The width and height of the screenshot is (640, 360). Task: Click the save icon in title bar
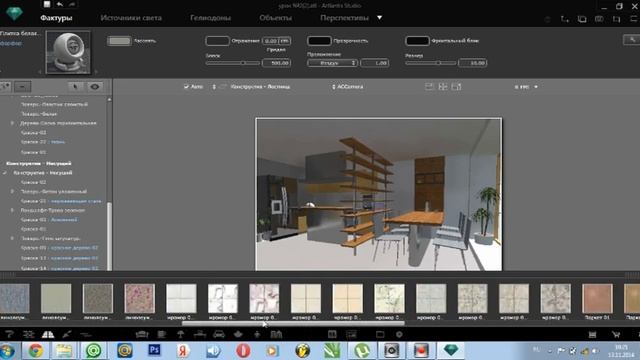[x=47, y=4]
